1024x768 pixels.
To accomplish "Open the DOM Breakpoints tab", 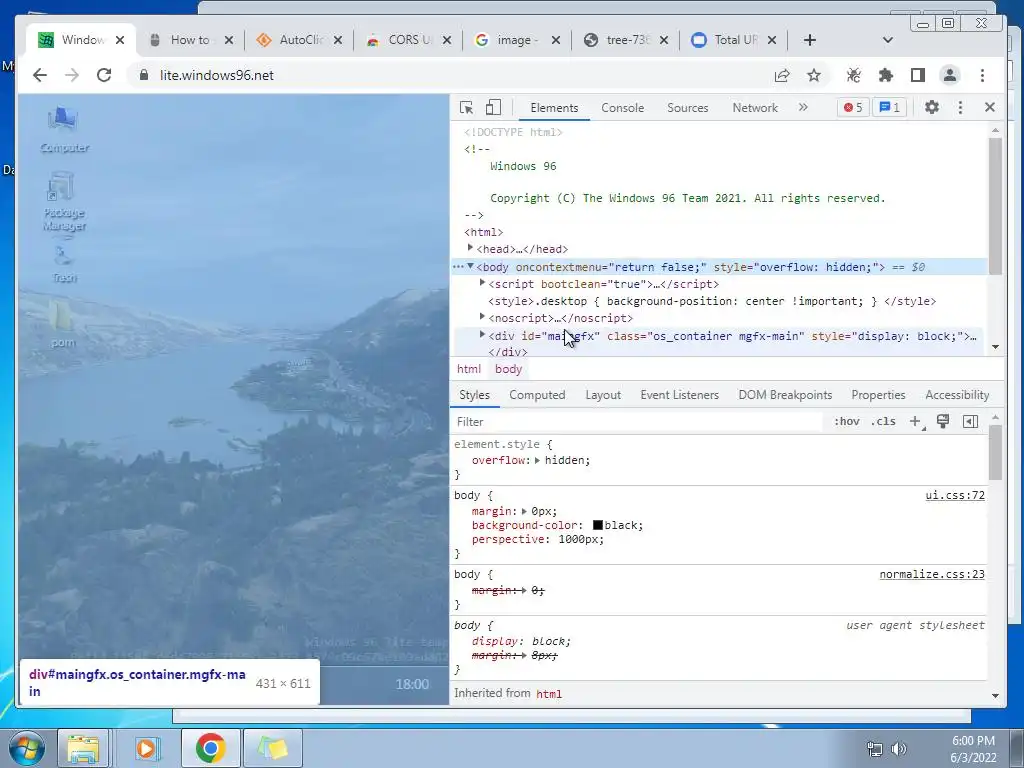I will point(785,395).
